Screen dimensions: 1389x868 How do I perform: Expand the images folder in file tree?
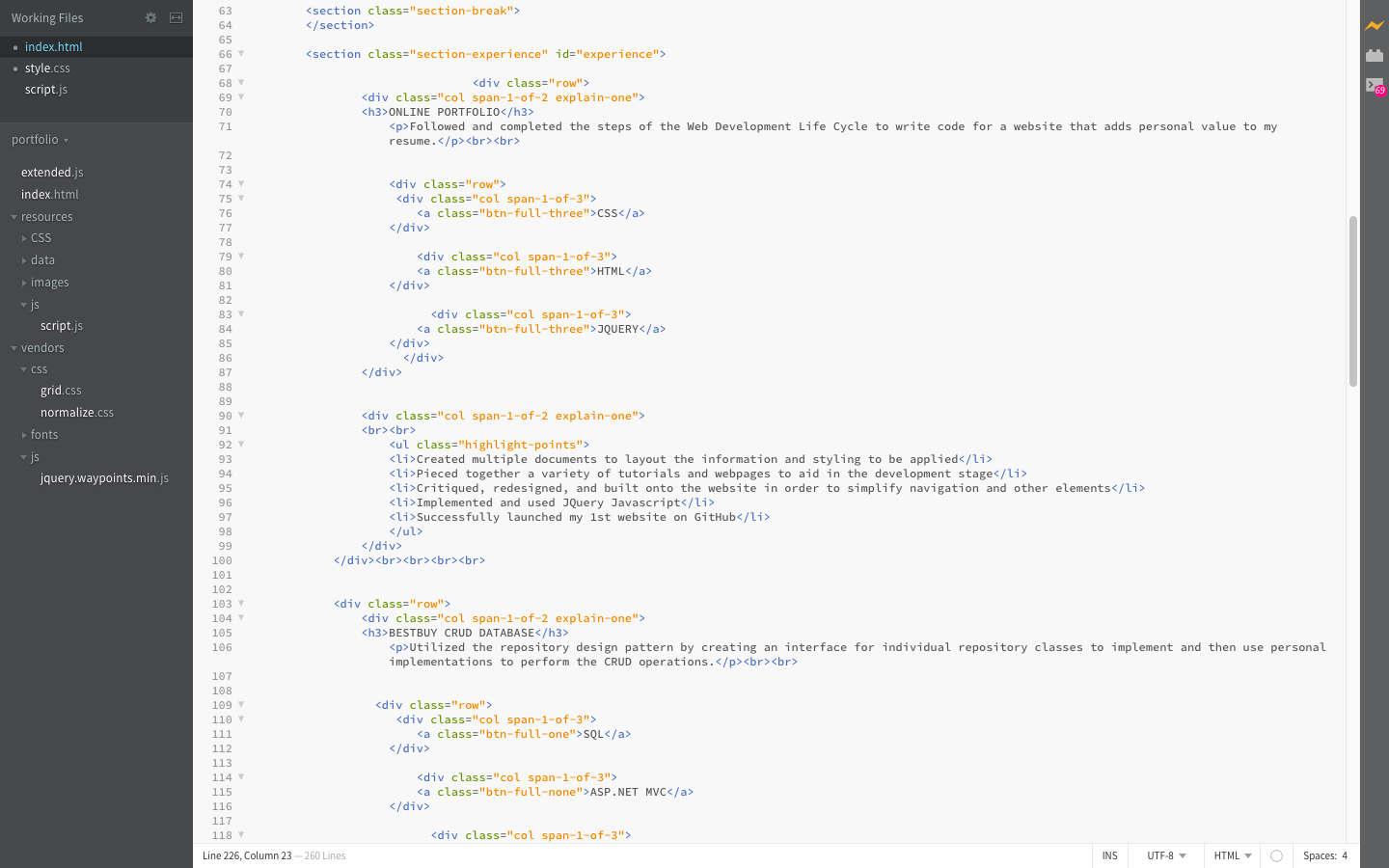pos(49,283)
